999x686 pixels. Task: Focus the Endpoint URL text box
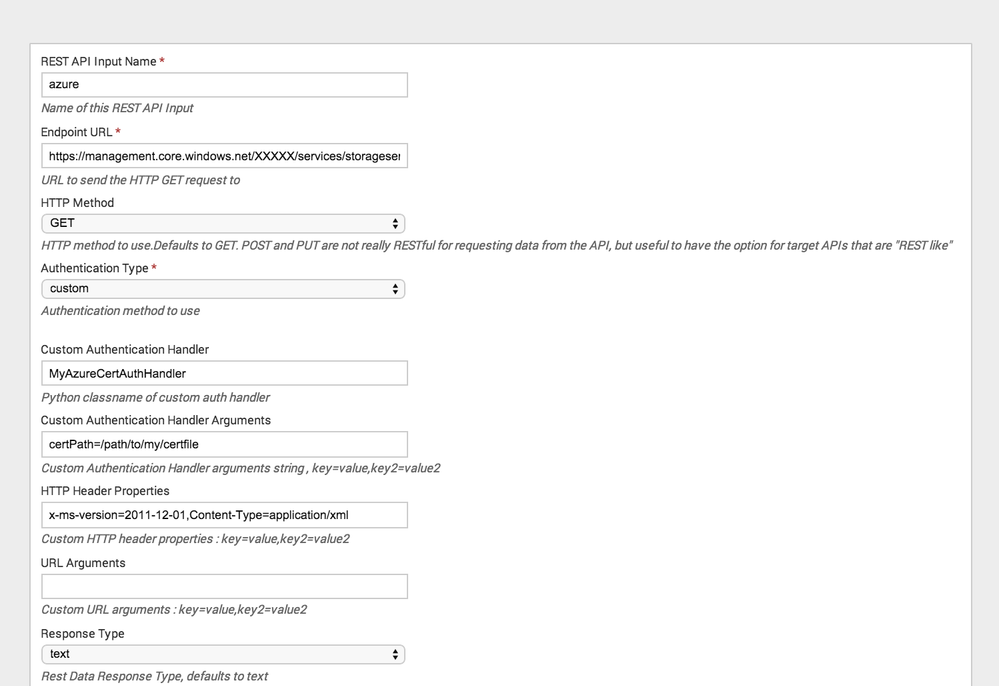[224, 156]
